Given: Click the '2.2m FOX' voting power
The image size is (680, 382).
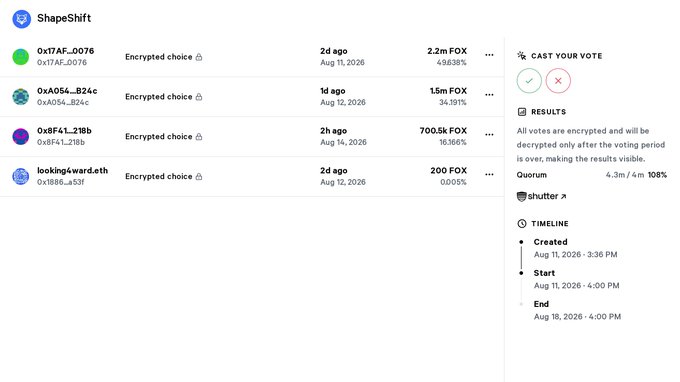Looking at the screenshot, I should pos(447,51).
